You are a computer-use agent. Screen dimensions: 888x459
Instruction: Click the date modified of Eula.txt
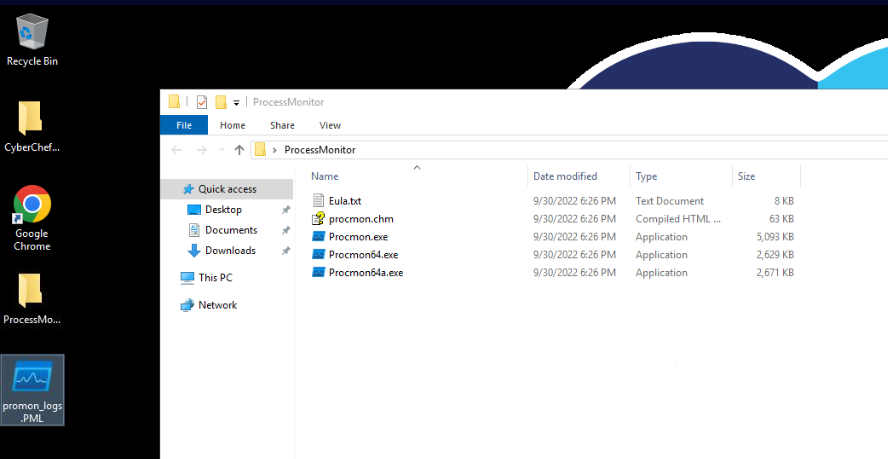point(574,201)
